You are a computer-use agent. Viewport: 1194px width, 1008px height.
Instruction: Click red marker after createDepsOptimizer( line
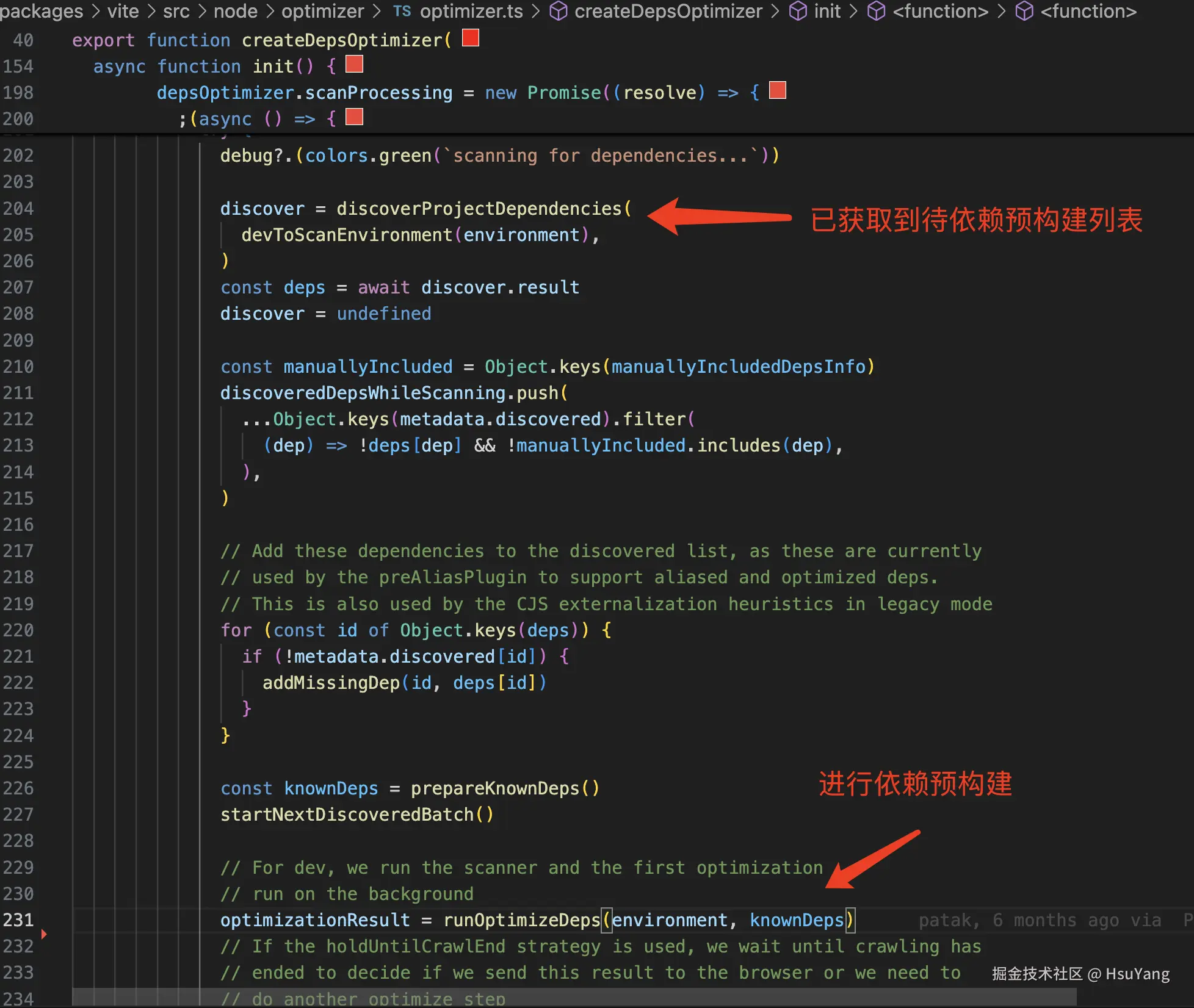tap(471, 38)
